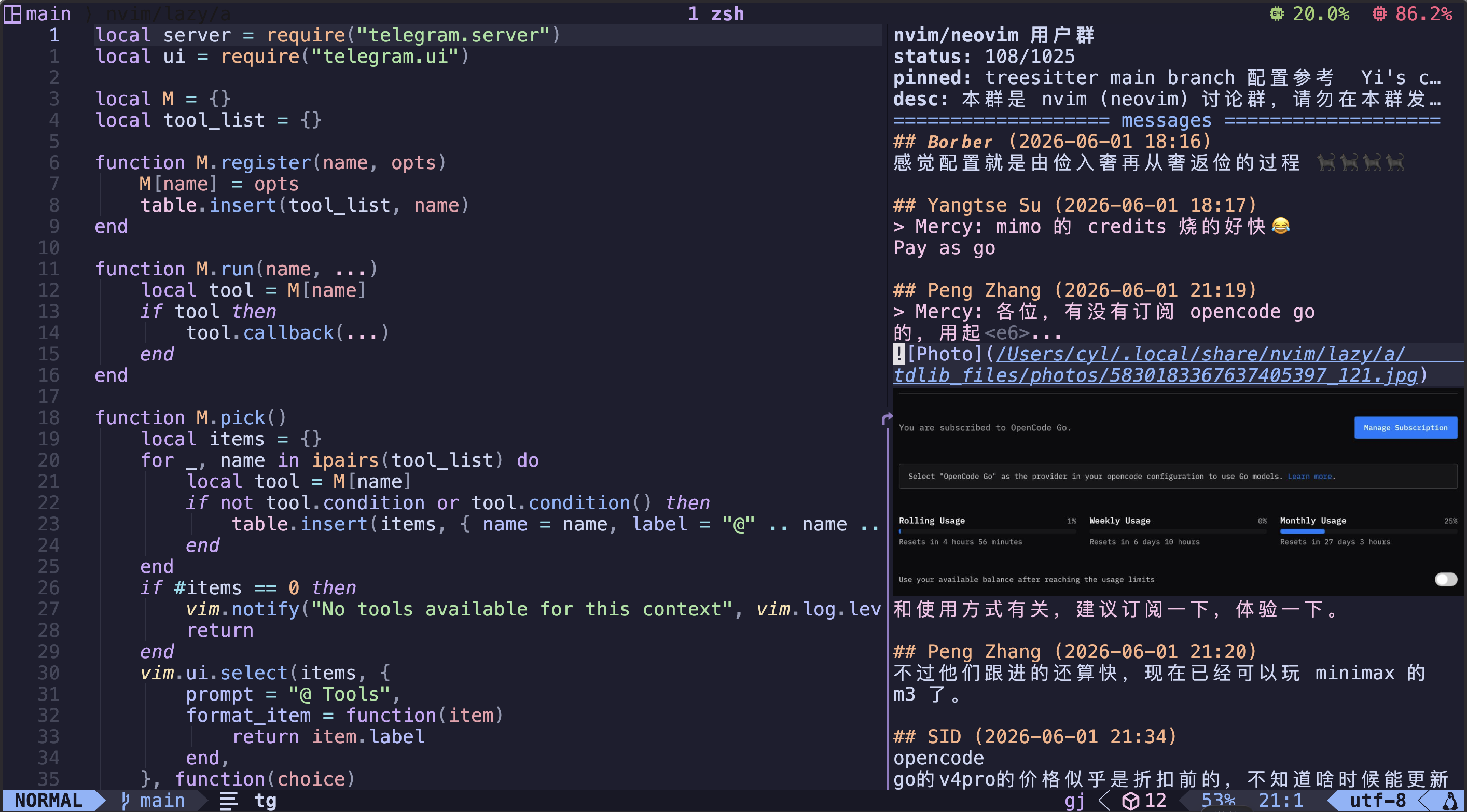The width and height of the screenshot is (1467, 812).
Task: Click line 11 `function M.run(name, ...)`
Action: tap(237, 269)
